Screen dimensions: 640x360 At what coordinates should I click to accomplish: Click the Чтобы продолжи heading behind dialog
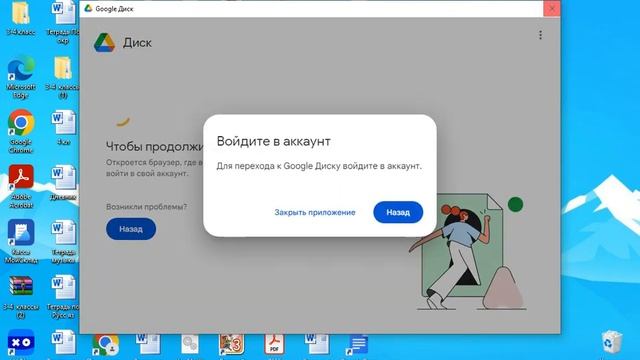[x=155, y=147]
